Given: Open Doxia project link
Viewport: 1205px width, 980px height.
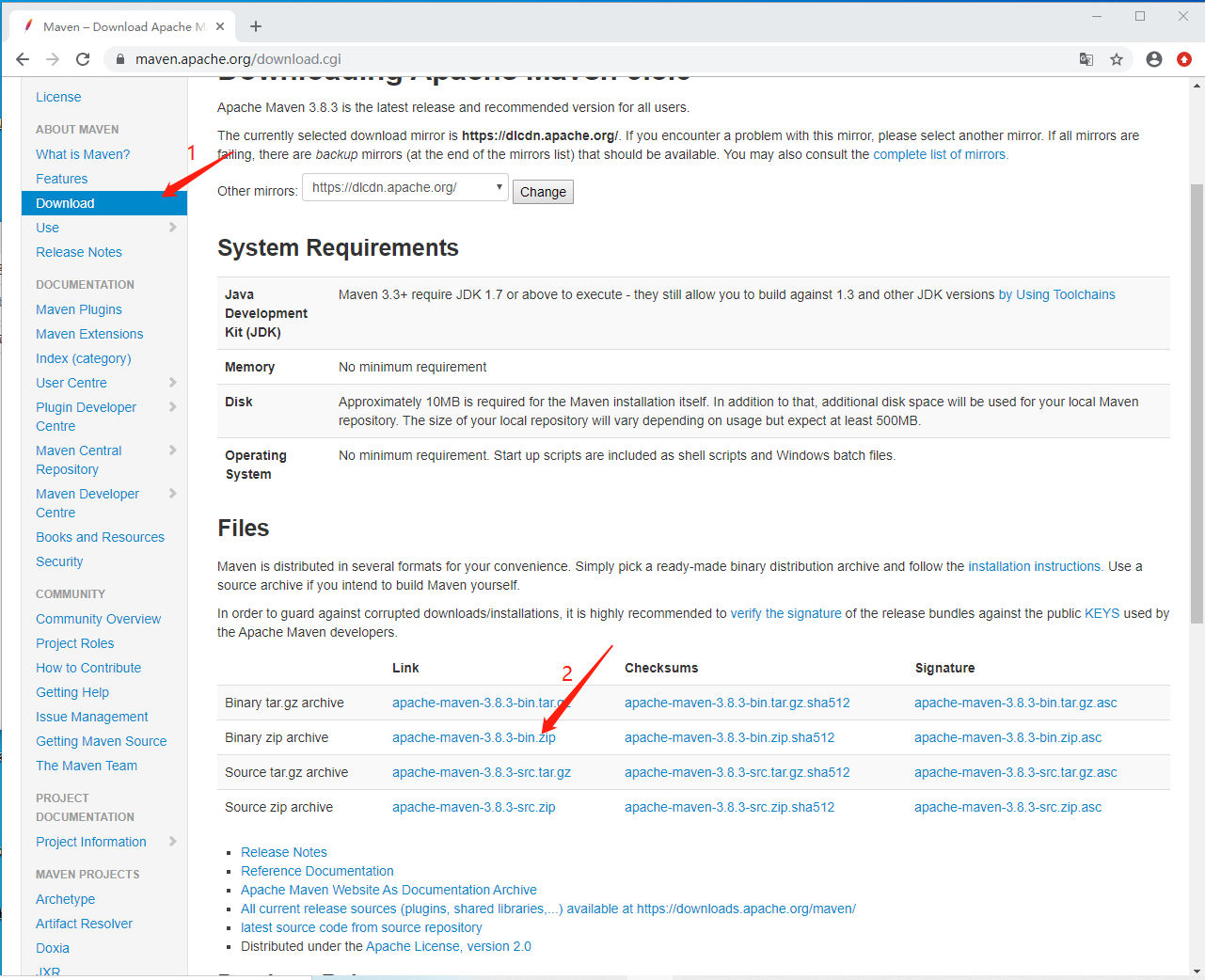Looking at the screenshot, I should (x=53, y=948).
